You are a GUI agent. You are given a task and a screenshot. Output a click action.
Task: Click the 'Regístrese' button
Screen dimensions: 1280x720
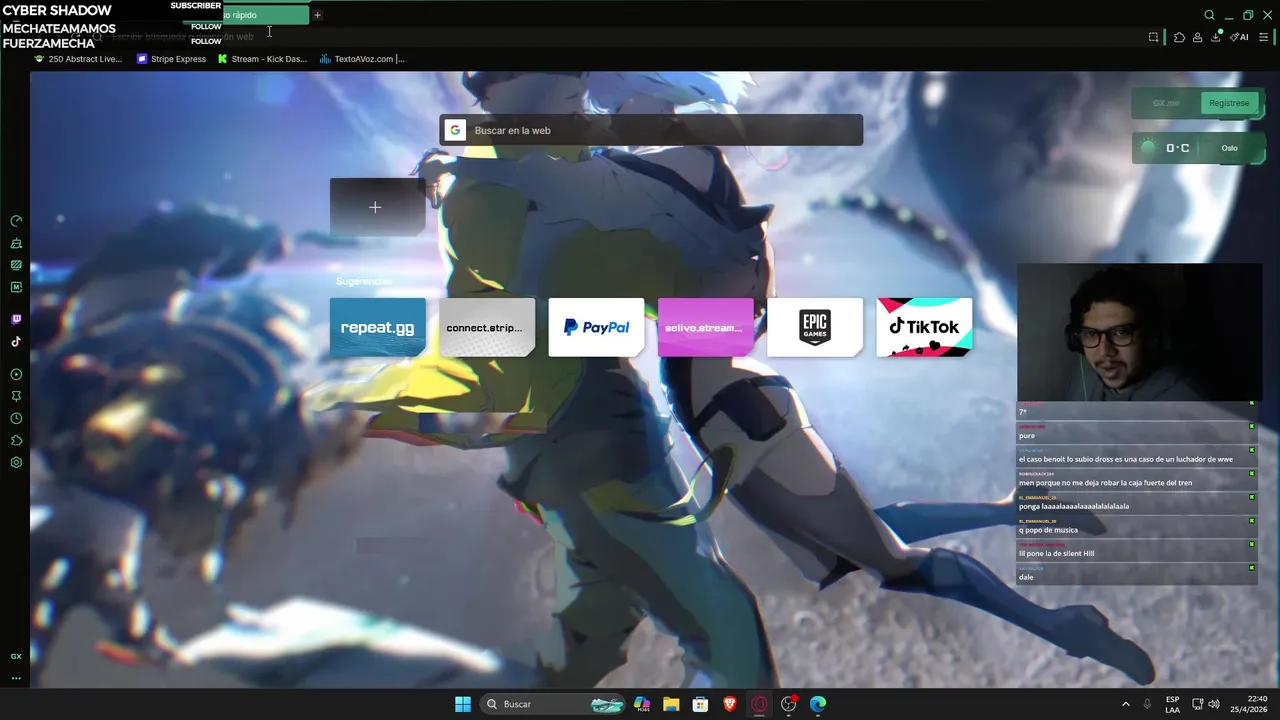pyautogui.click(x=1229, y=103)
